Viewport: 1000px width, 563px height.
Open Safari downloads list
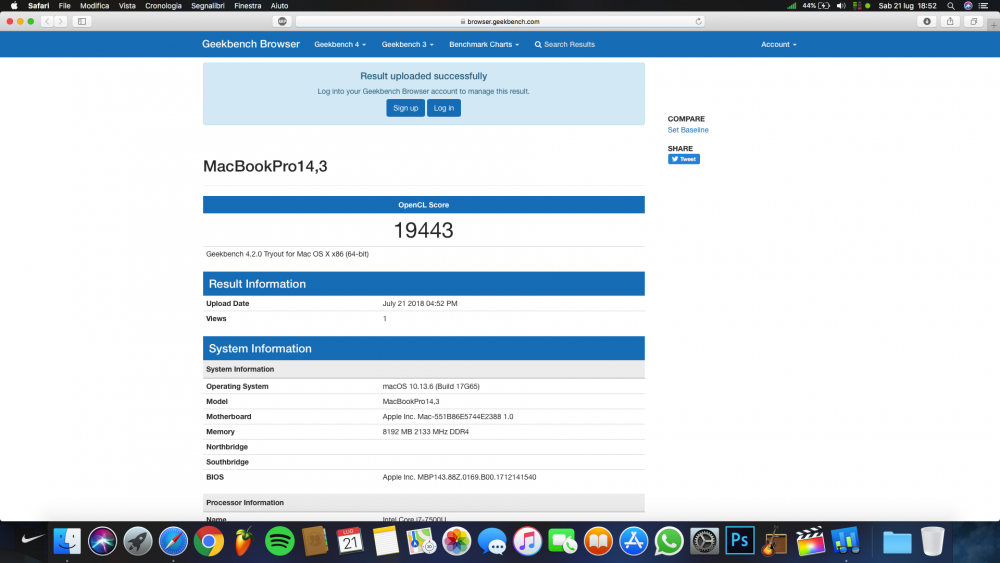tap(927, 21)
